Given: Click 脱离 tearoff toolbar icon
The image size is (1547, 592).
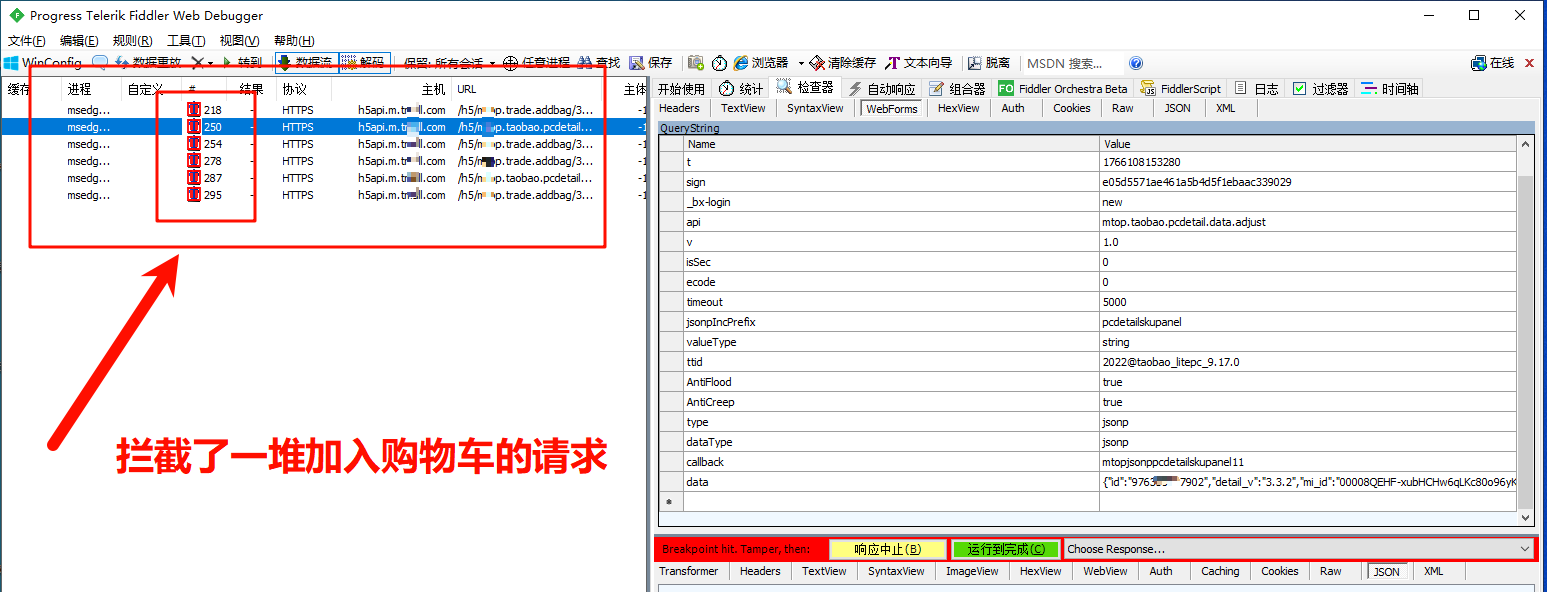Looking at the screenshot, I should 989,63.
